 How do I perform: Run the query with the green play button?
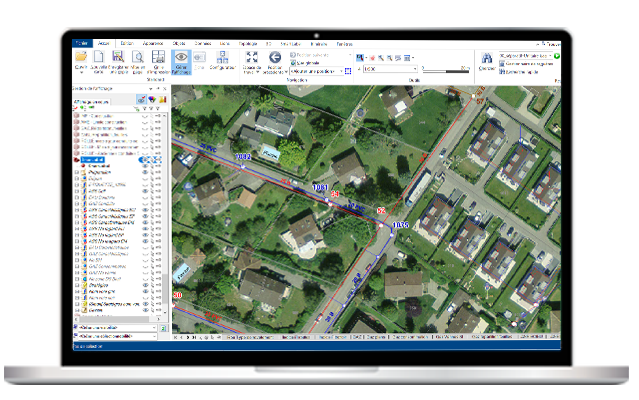(x=557, y=56)
